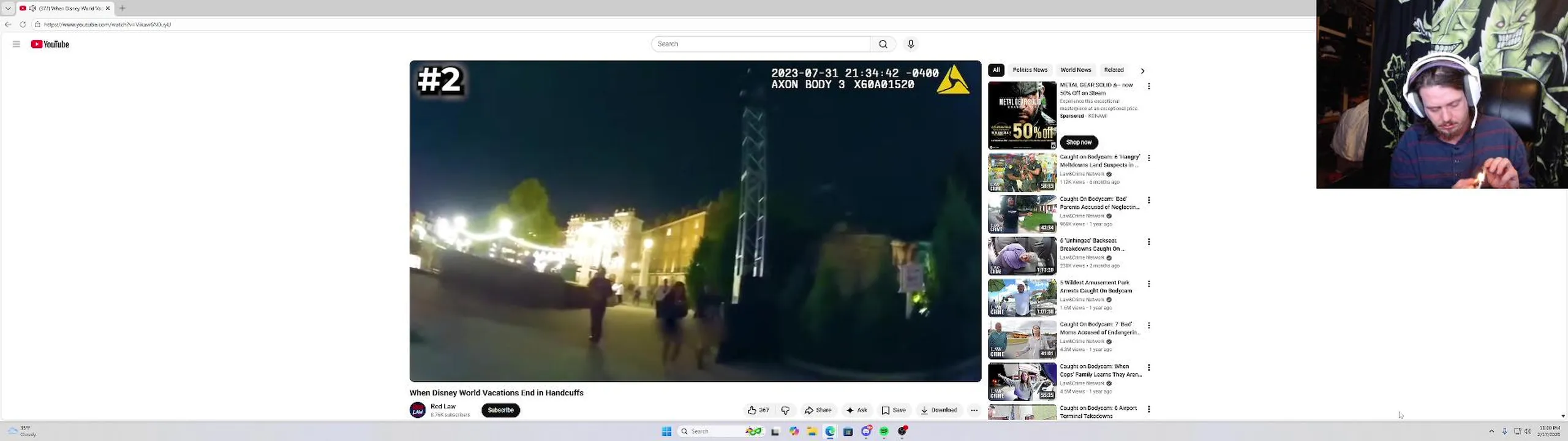This screenshot has width=1568, height=441.
Task: Click the browser address bar URL
Action: click(x=107, y=24)
